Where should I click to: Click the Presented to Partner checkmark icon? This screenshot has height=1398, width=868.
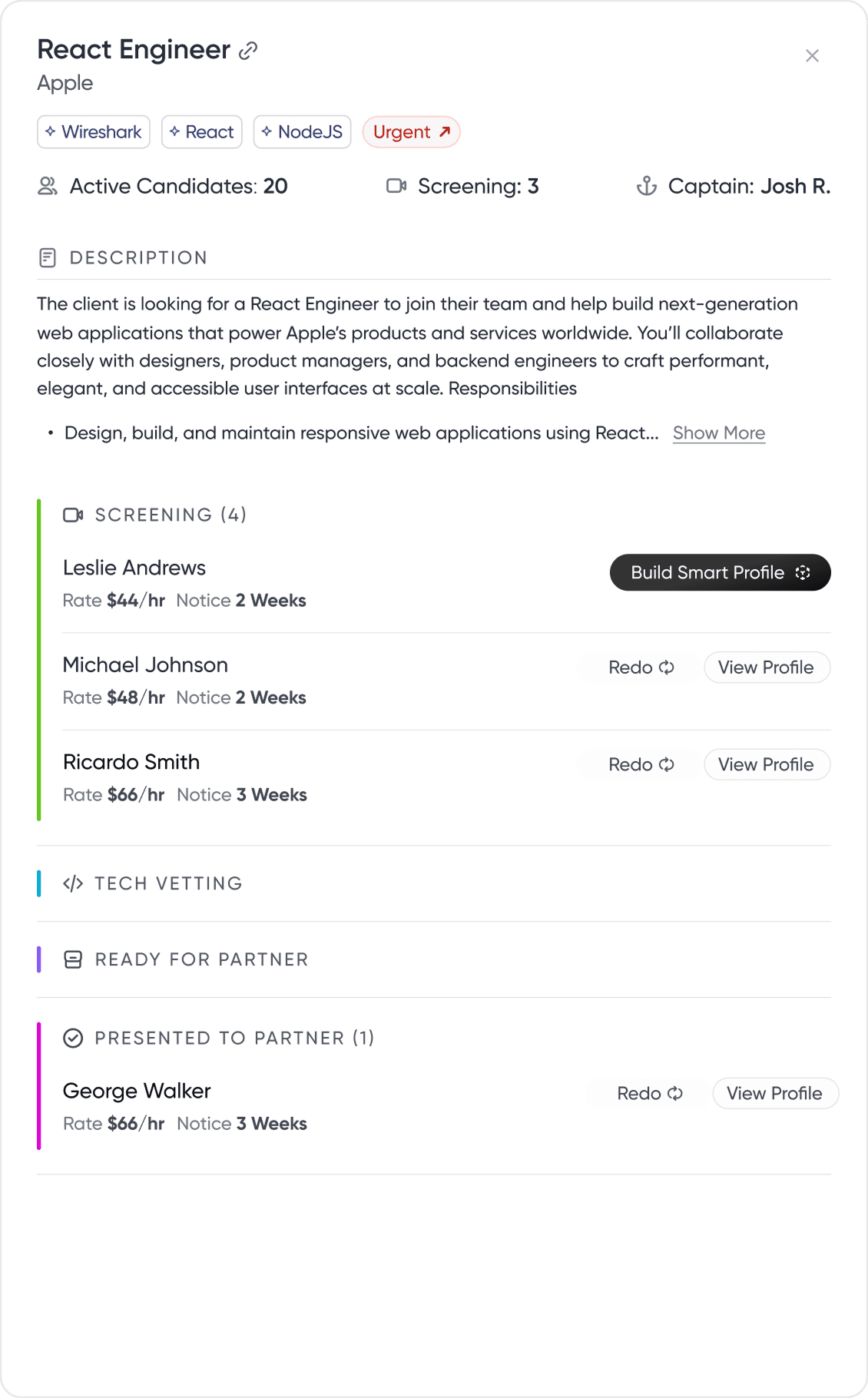pyautogui.click(x=73, y=1039)
